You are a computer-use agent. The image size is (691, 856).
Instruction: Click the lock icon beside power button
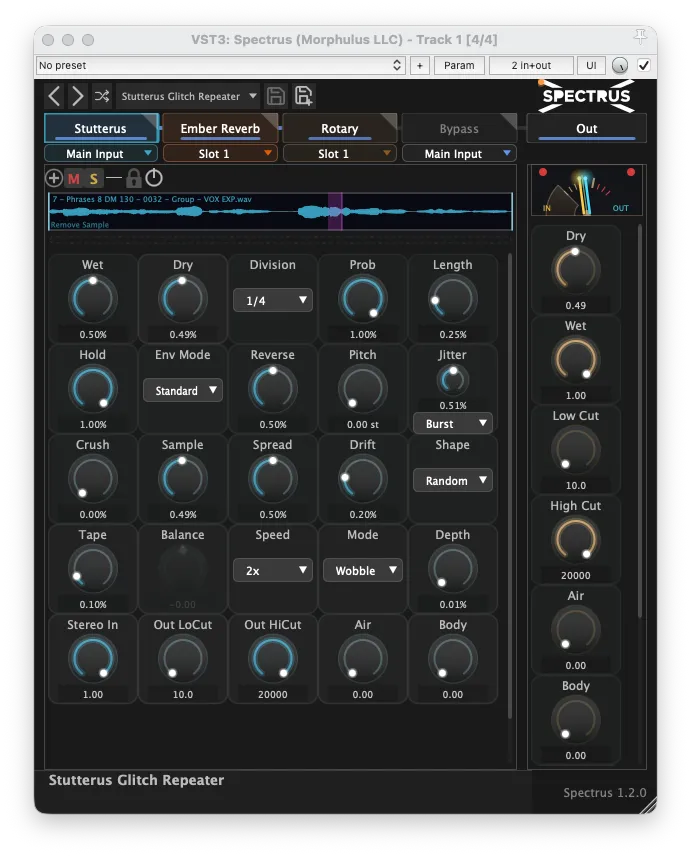[x=134, y=178]
